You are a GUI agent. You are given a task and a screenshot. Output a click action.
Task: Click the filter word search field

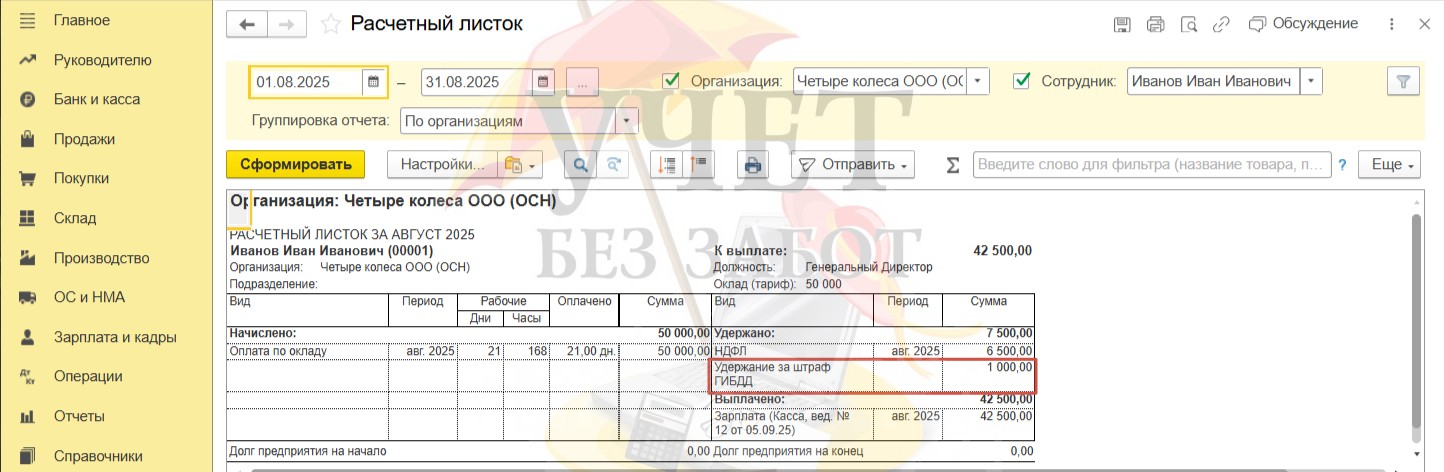pos(1152,165)
